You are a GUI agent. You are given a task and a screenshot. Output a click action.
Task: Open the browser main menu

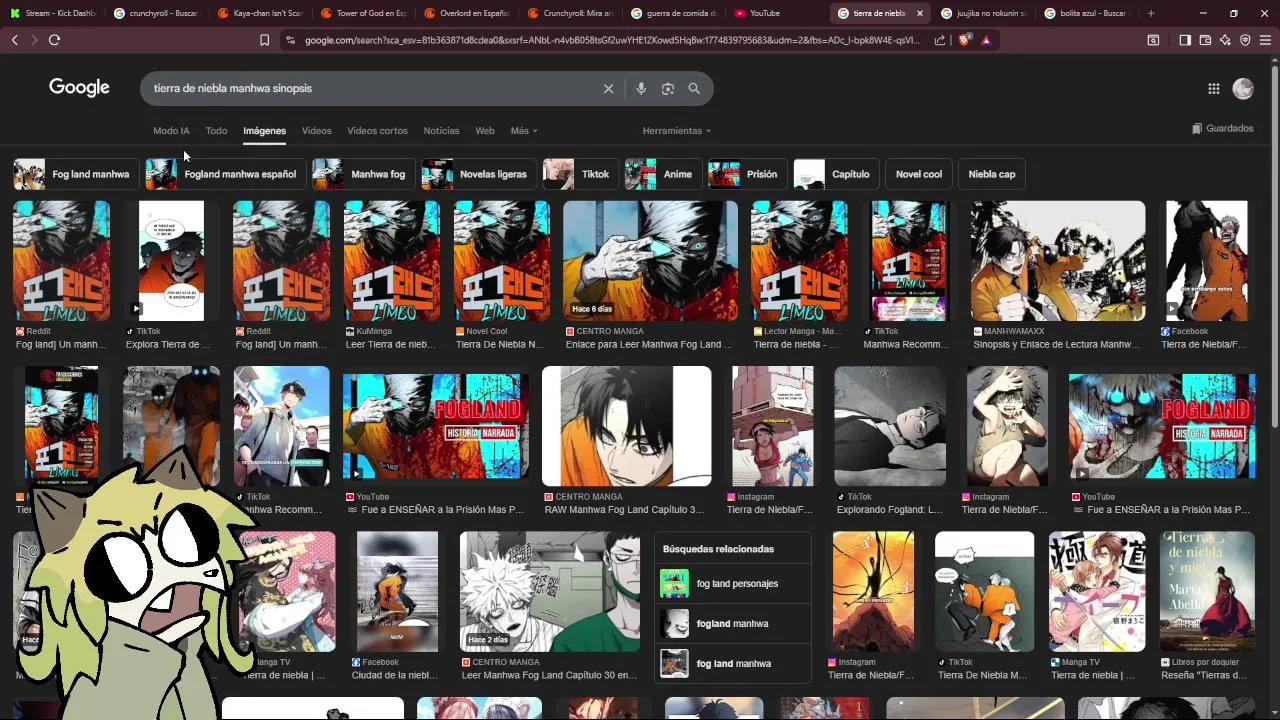point(1266,40)
